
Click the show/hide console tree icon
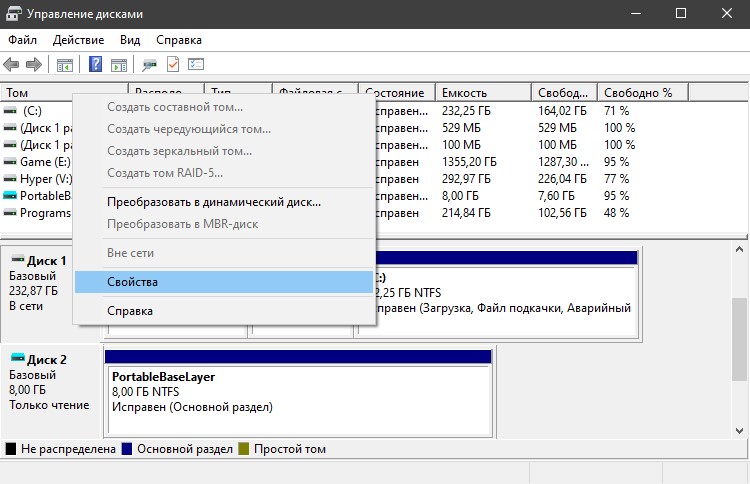tap(65, 65)
